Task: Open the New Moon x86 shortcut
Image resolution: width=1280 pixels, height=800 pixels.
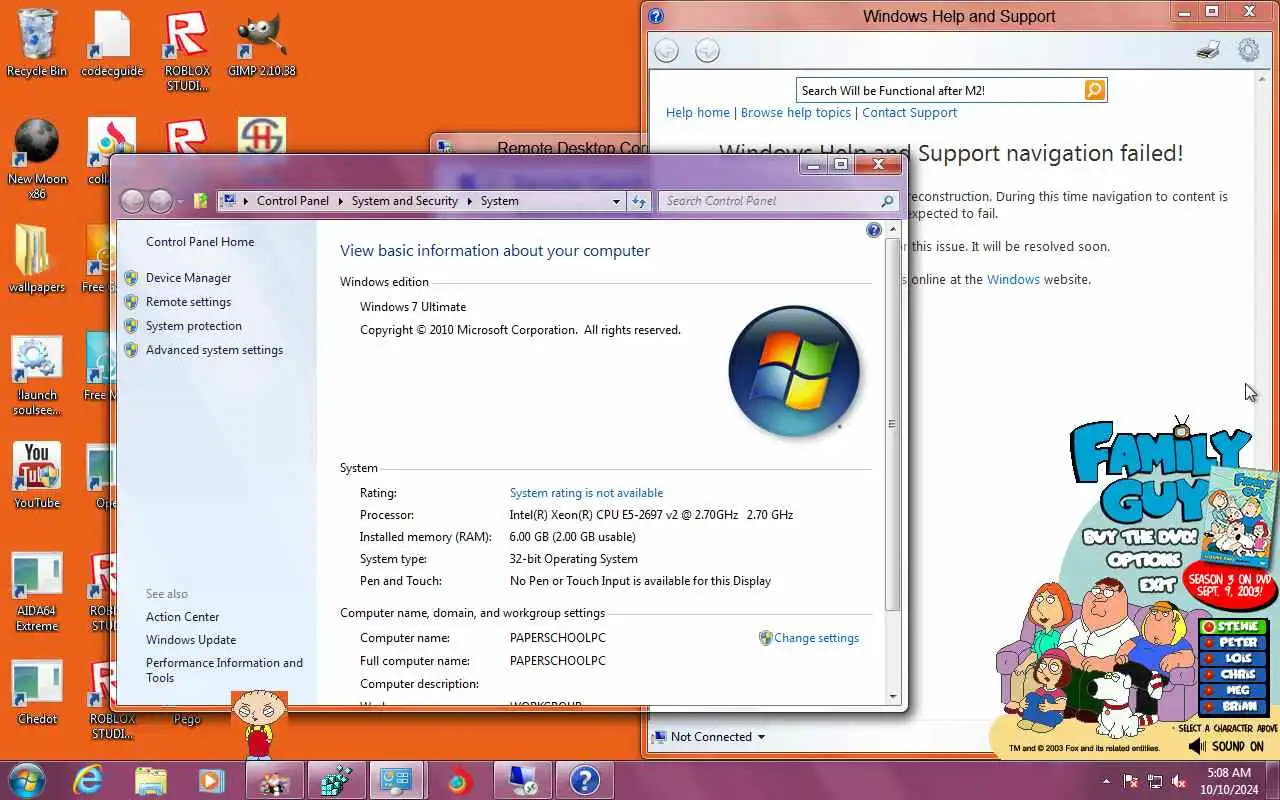Action: [x=37, y=160]
